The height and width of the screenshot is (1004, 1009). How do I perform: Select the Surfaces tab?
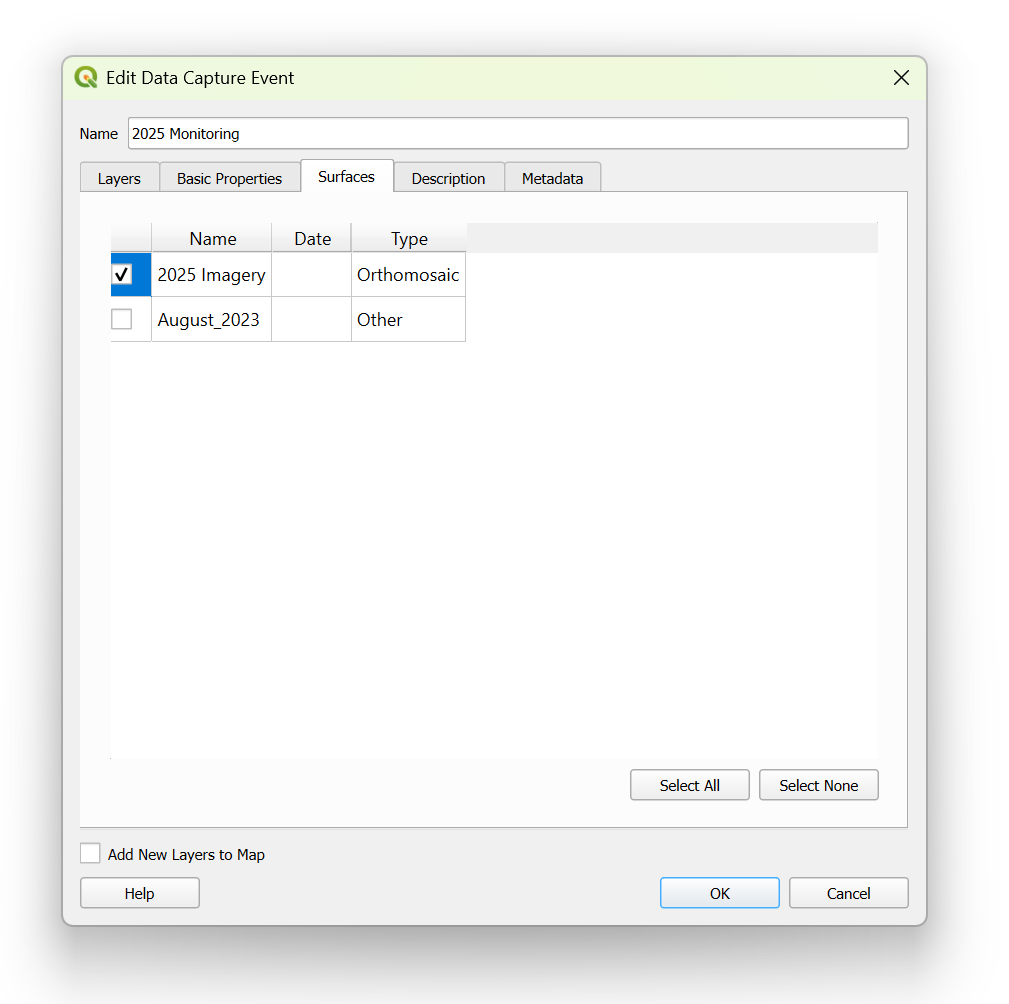[346, 177]
